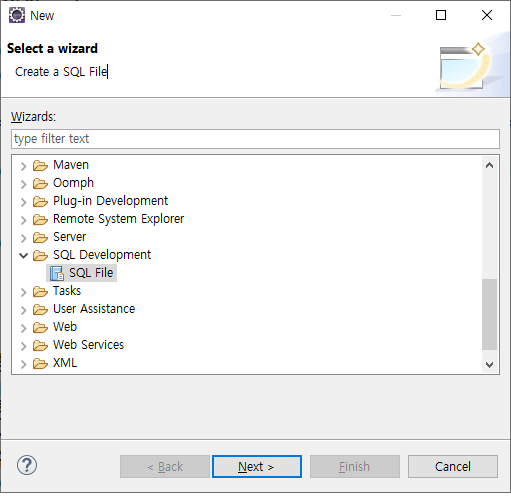Click the Eclipse icon in title bar

click(x=17, y=15)
